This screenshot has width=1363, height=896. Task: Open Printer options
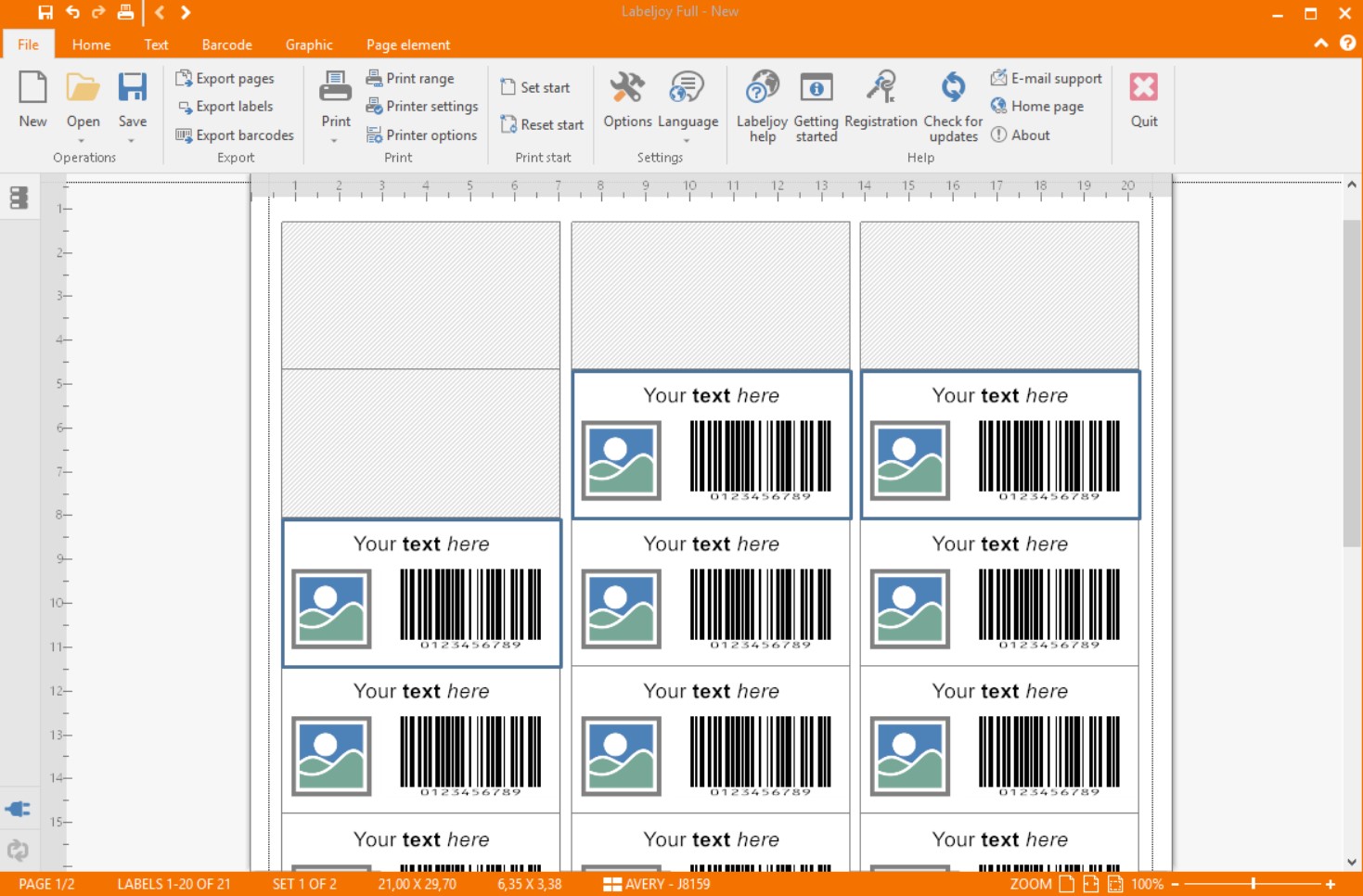(421, 135)
